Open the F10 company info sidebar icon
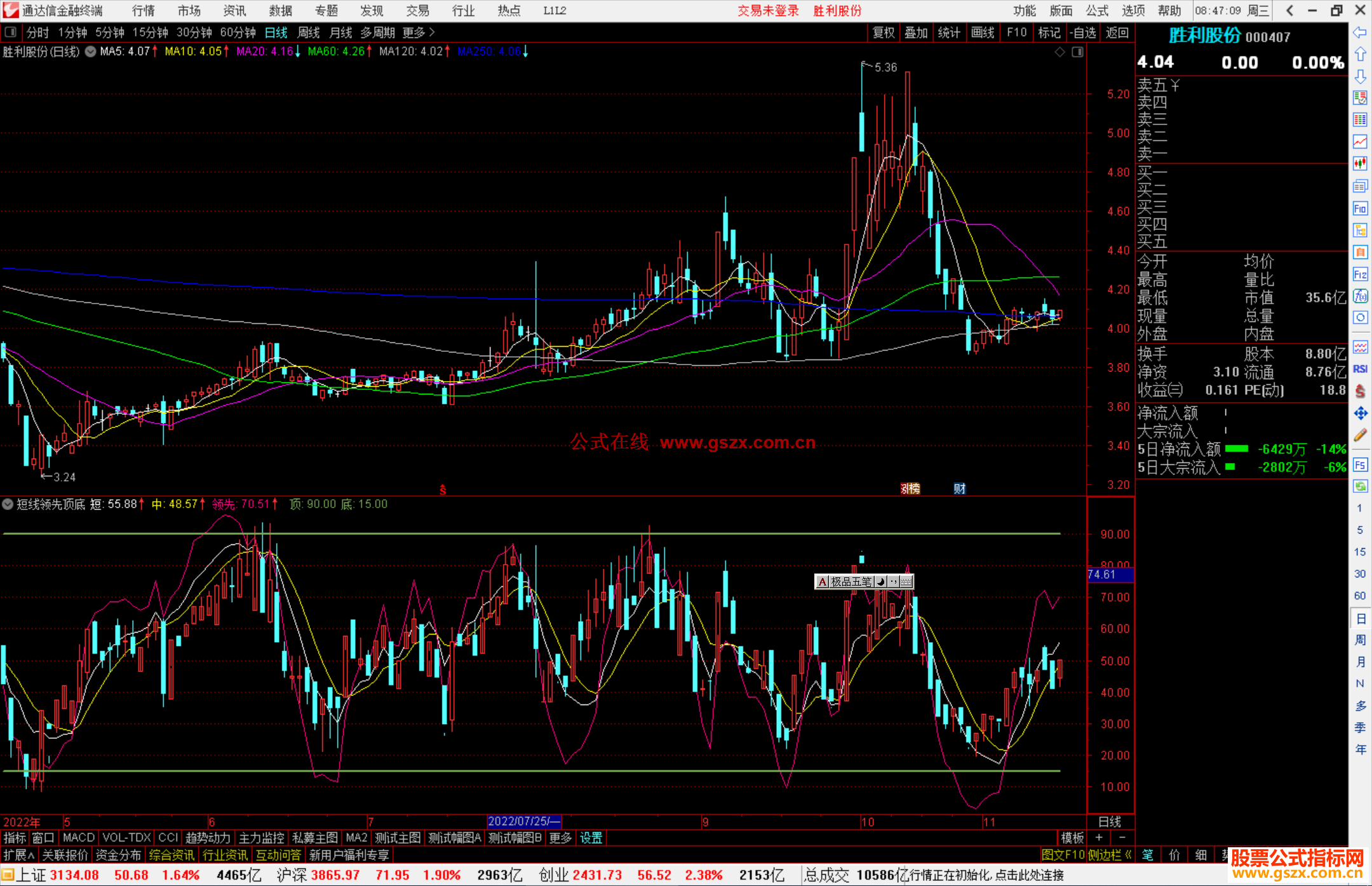 1360,208
